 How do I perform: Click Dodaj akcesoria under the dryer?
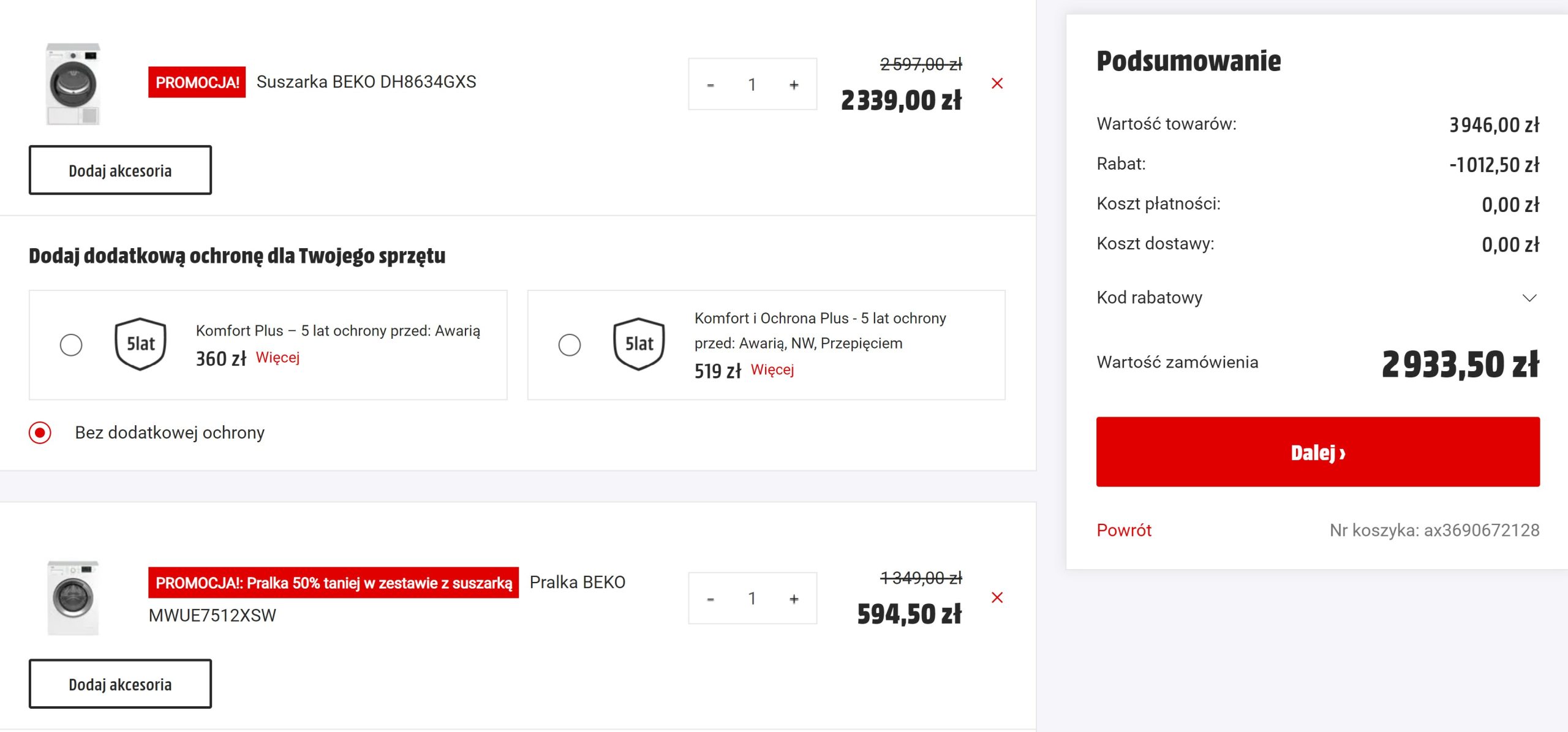click(120, 170)
